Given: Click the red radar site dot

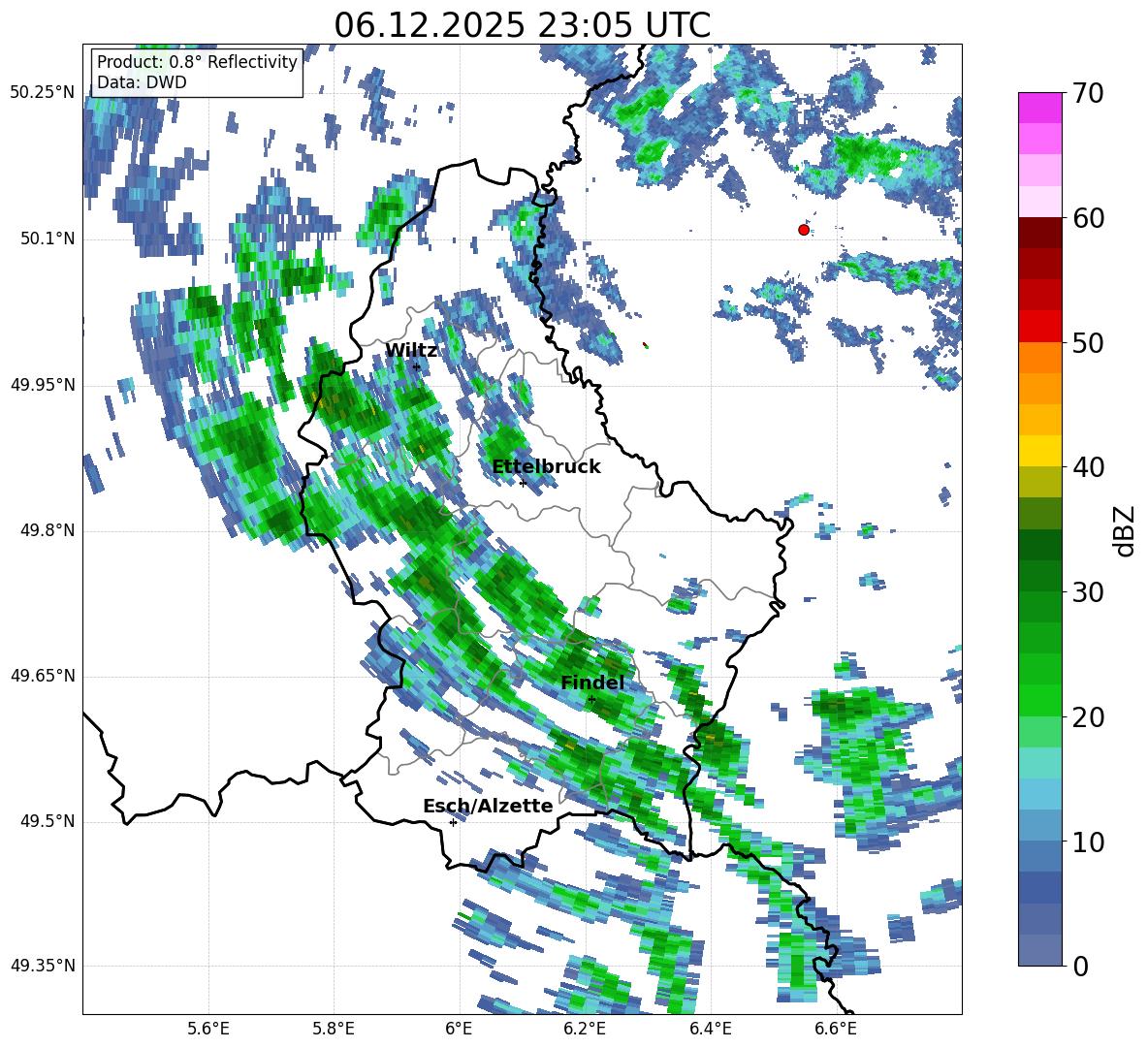Looking at the screenshot, I should click(803, 230).
